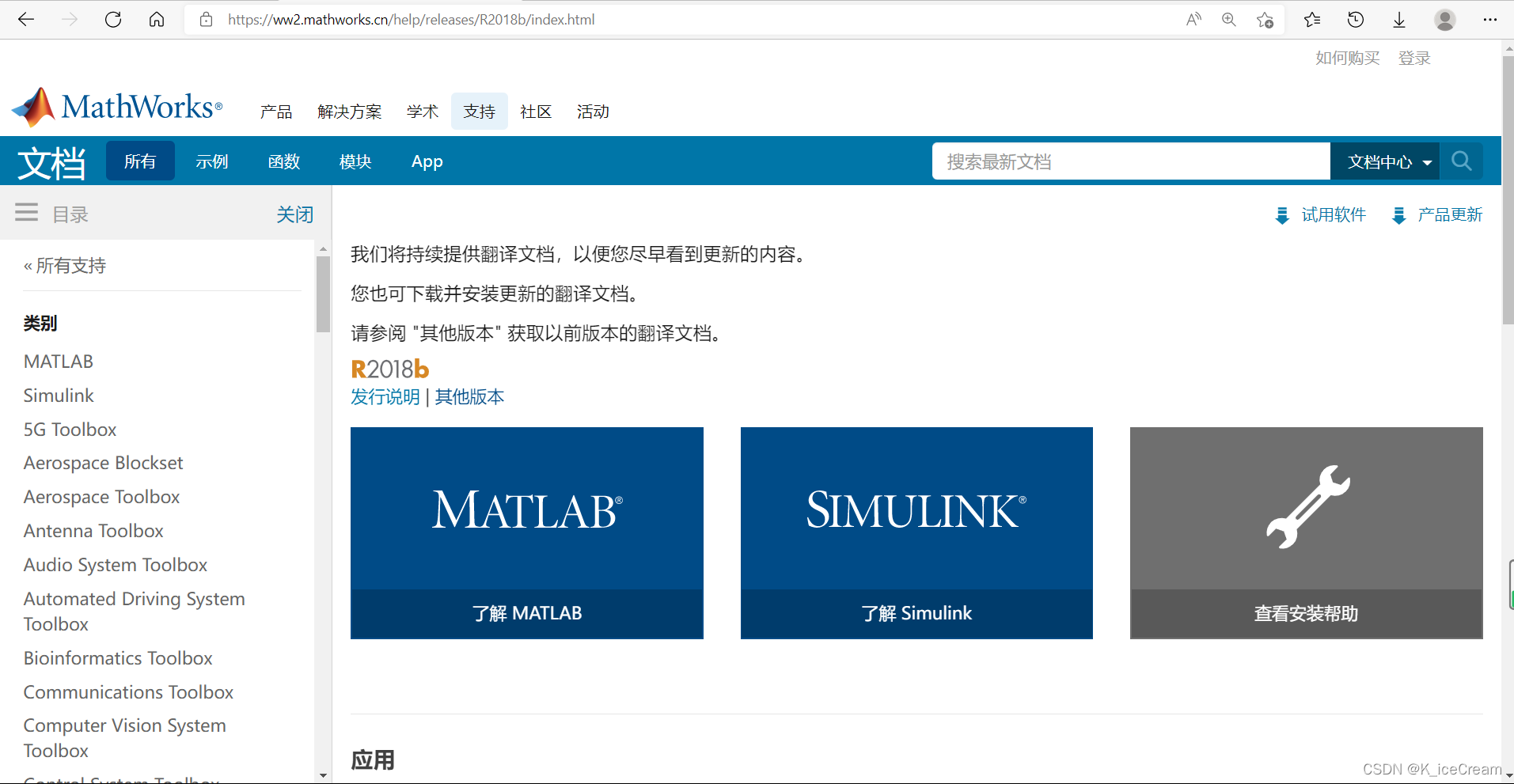Viewport: 1514px width, 784px height.
Task: Open Aerospace Toolbox in sidebar
Action: (x=101, y=497)
